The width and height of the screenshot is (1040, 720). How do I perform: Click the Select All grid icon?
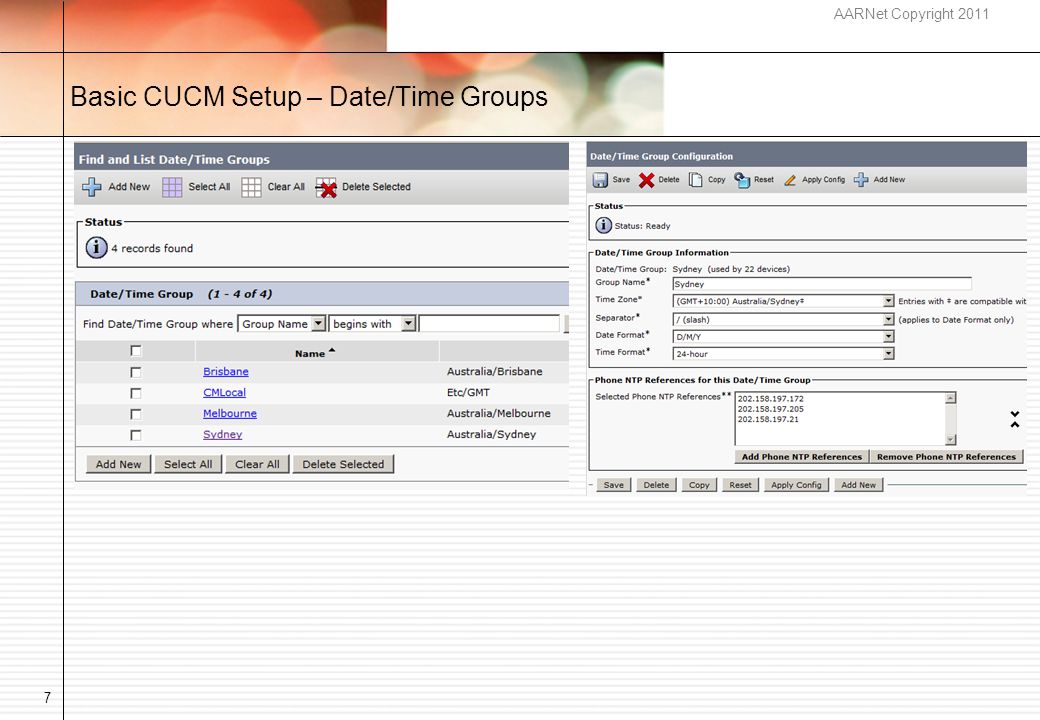(x=172, y=187)
